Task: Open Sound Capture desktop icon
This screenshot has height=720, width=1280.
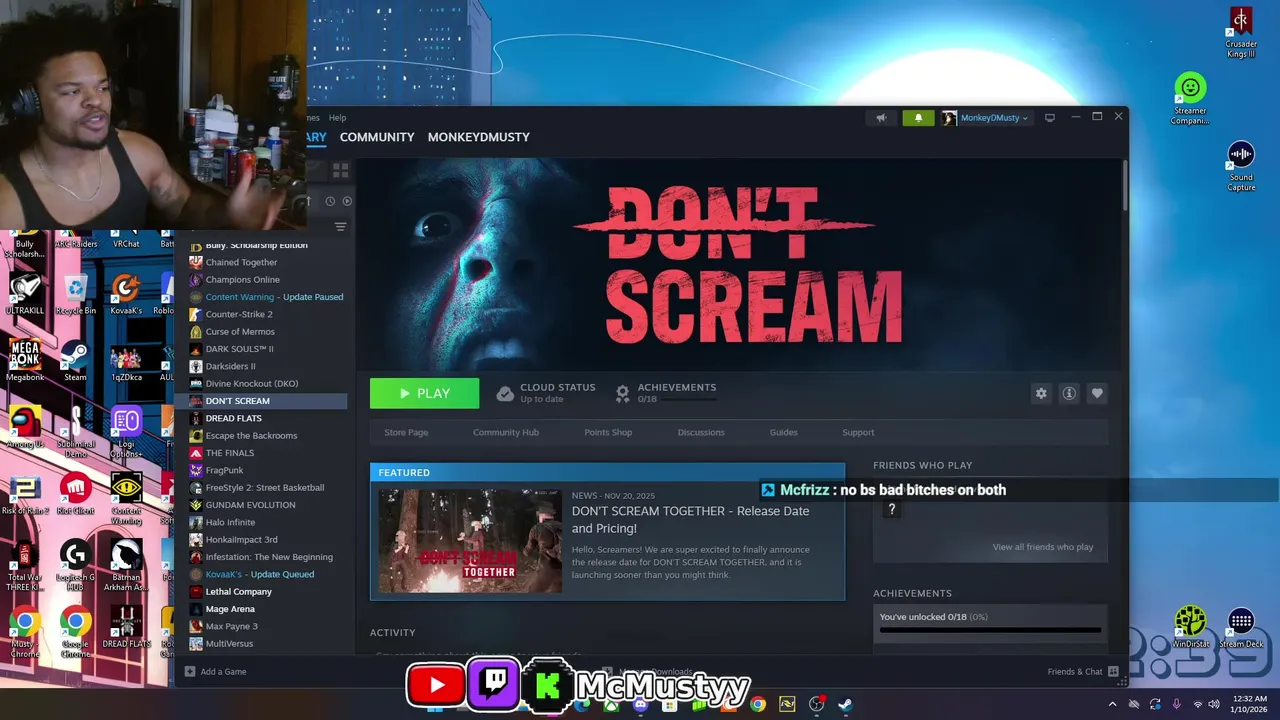Action: (x=1241, y=166)
